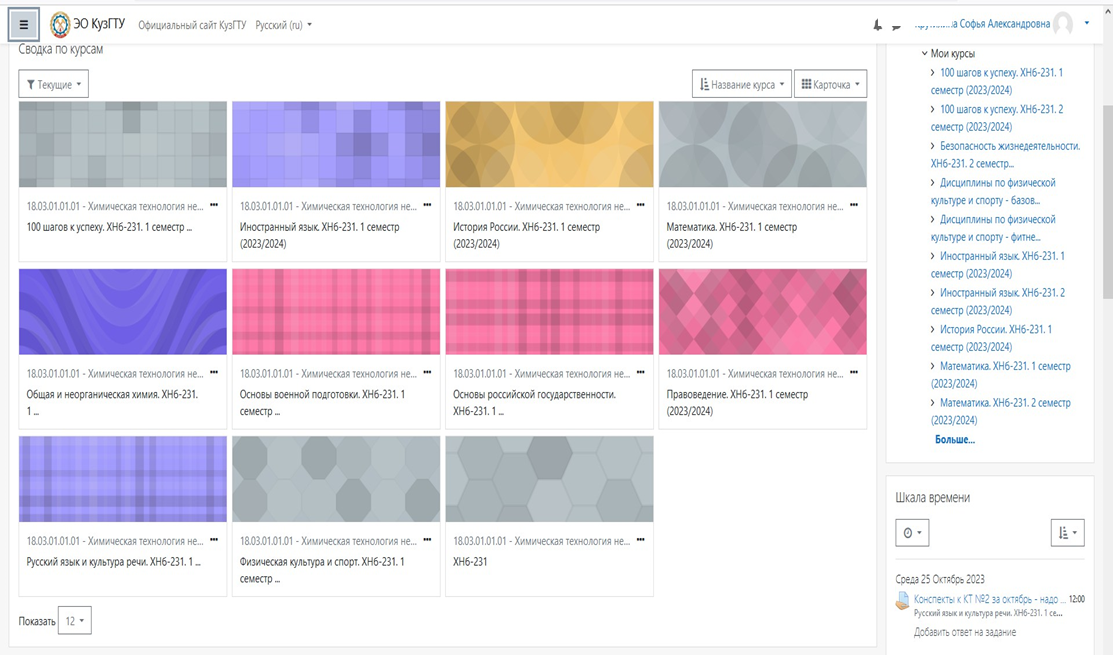Open Конспекты к КТ №2 за октябрь assignment
This screenshot has height=655, width=1113.
pos(989,599)
